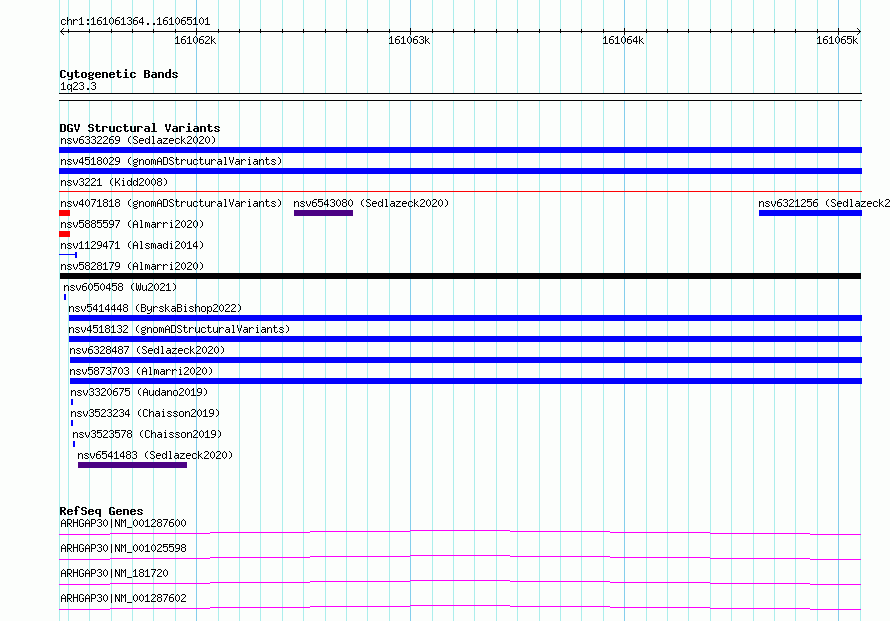Image resolution: width=890 pixels, height=621 pixels.
Task: Click the blue bar under nsv5414448
Action: point(465,318)
